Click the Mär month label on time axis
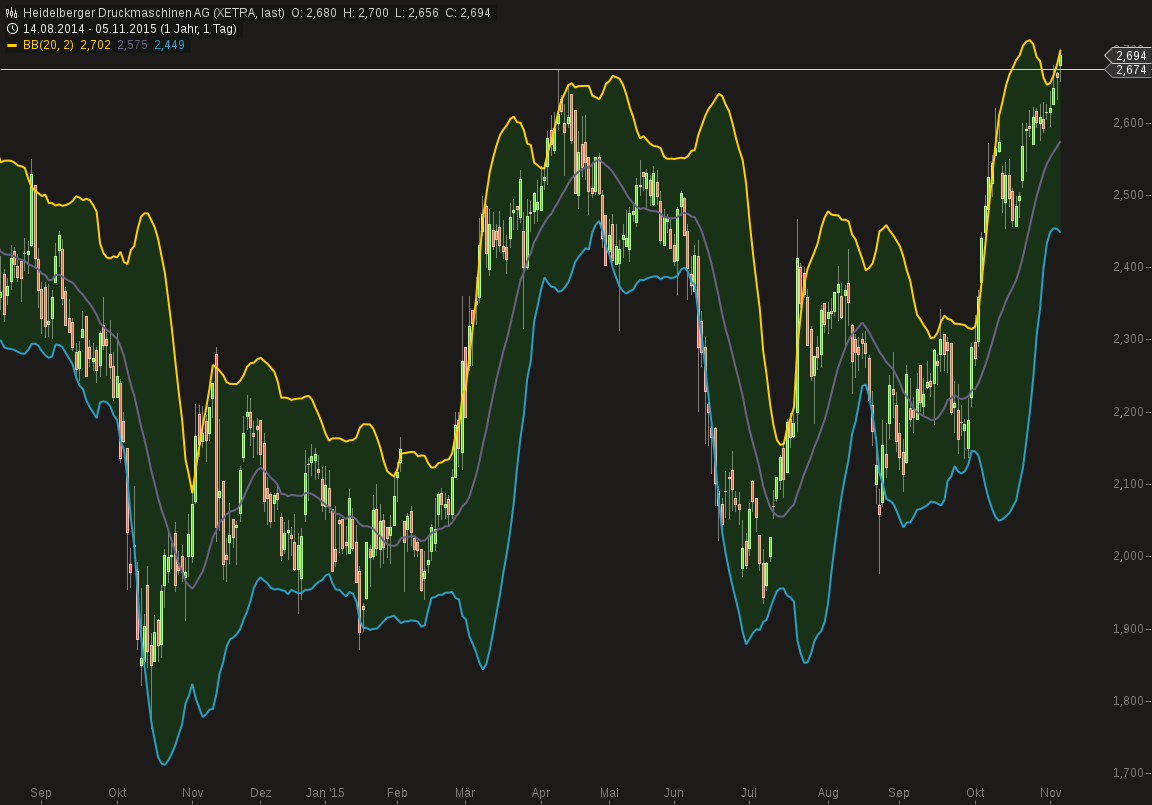The width and height of the screenshot is (1152, 805). pos(465,793)
